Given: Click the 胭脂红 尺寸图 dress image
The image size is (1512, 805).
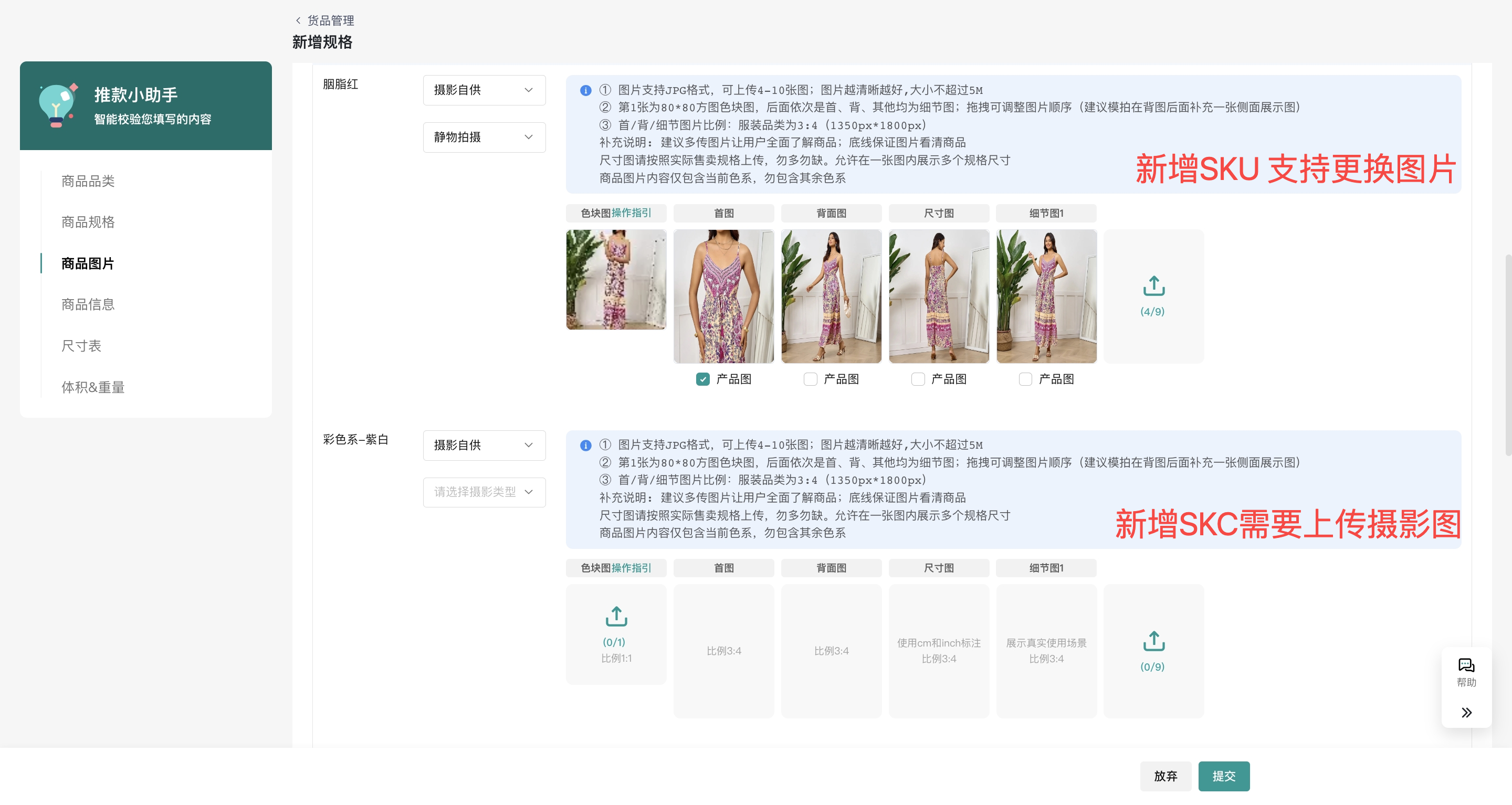Looking at the screenshot, I should click(x=939, y=296).
